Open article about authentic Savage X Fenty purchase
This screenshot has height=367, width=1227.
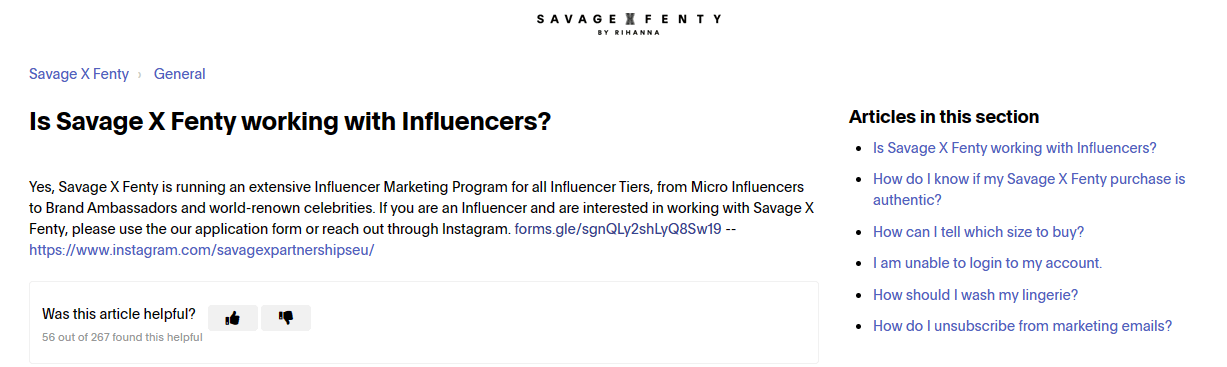[1029, 189]
